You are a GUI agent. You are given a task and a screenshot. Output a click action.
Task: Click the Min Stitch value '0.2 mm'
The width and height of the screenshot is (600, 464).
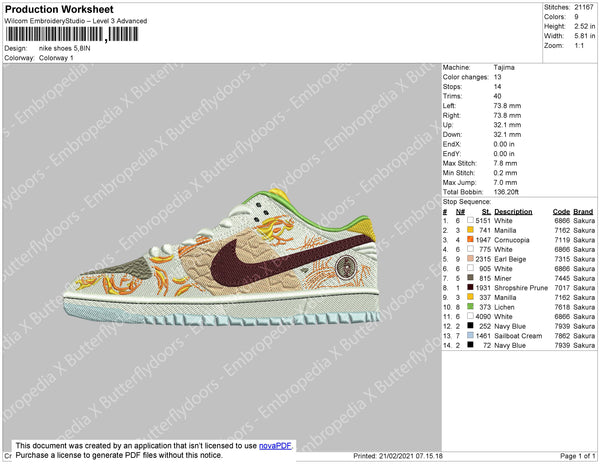[505, 173]
